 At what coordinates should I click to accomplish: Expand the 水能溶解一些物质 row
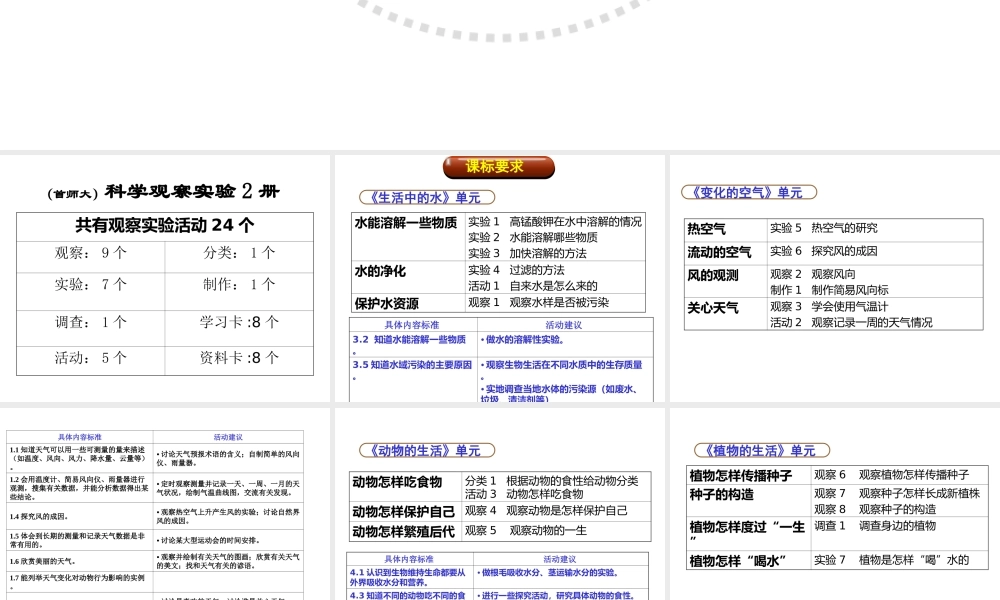click(x=405, y=223)
